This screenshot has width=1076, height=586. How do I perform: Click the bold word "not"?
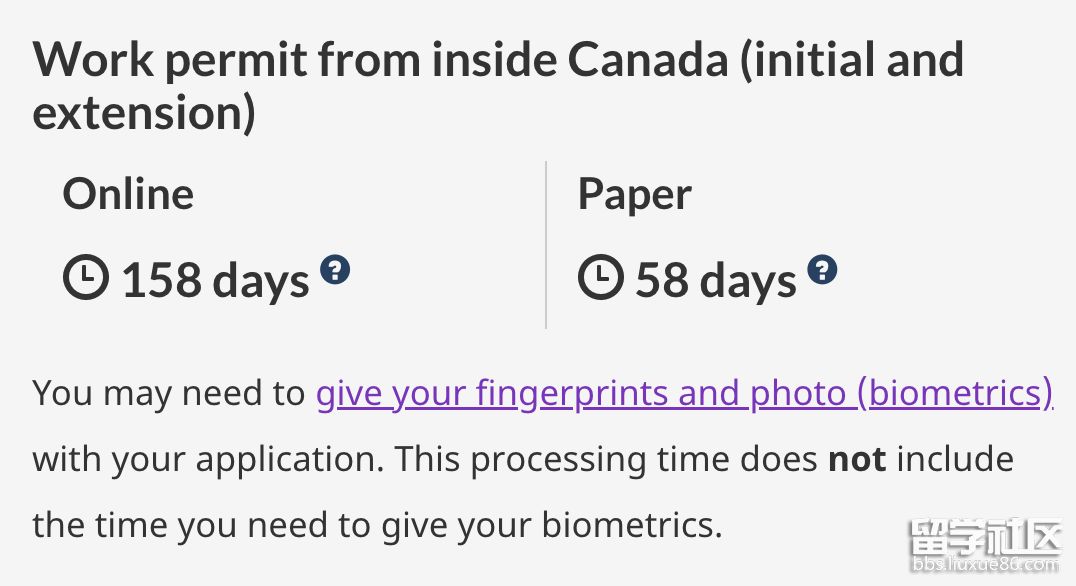pos(857,460)
